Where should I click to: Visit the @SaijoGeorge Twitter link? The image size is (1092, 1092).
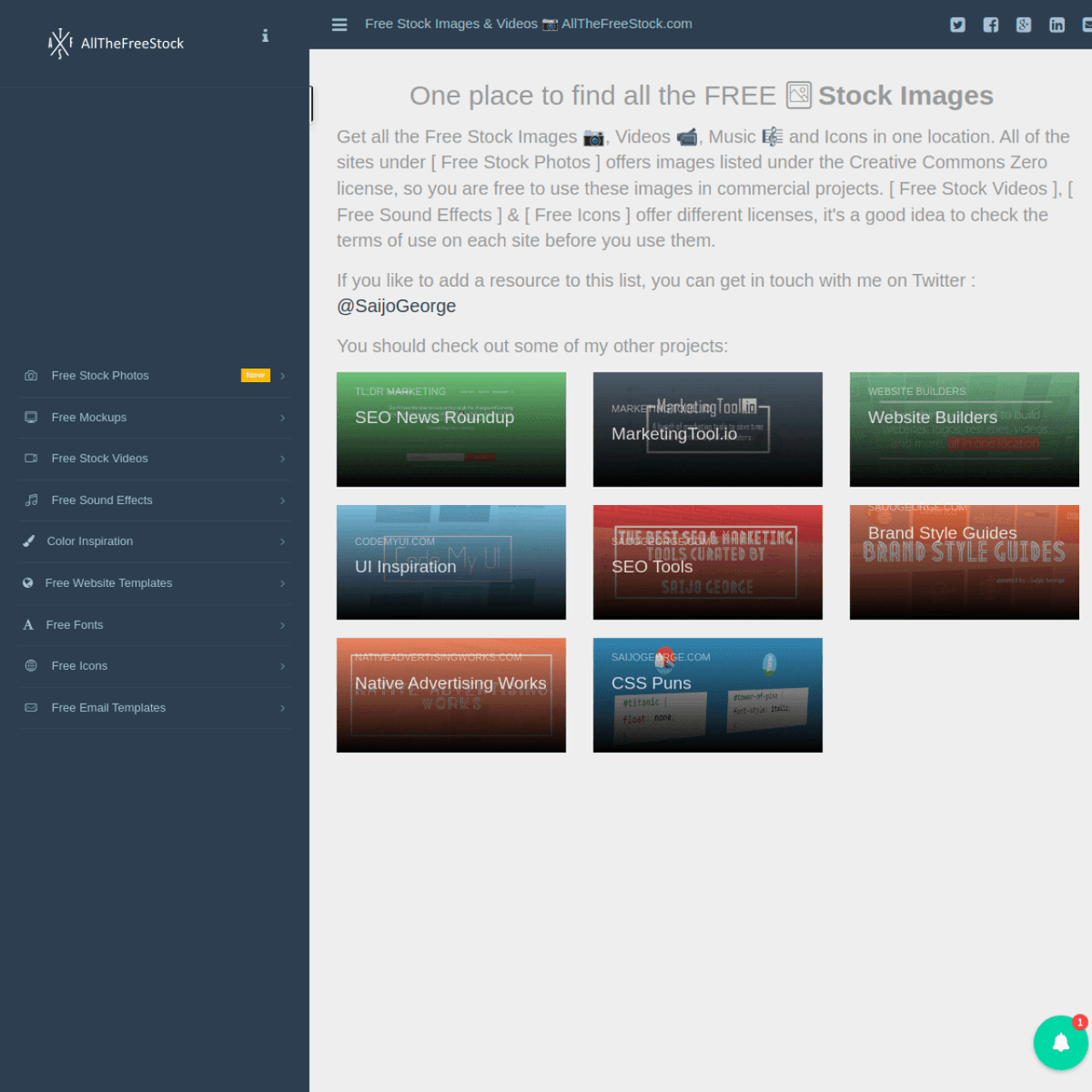tap(397, 307)
